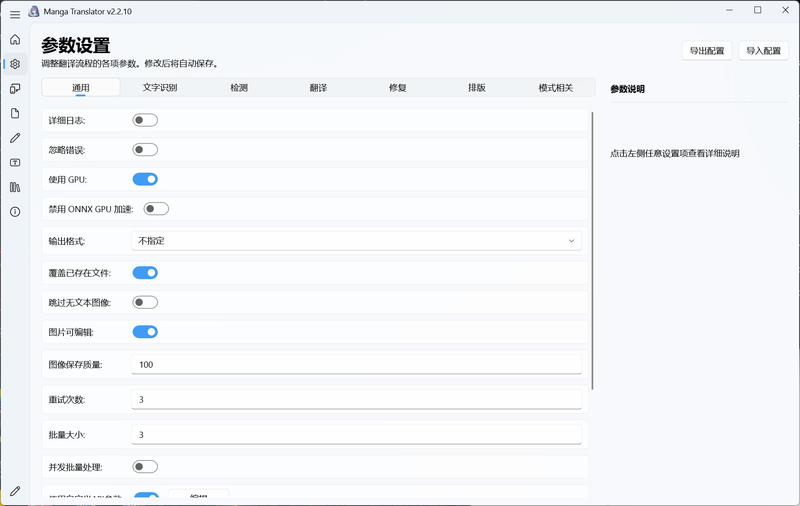
Task: Click the 图像保存质量 input field
Action: tap(356, 365)
